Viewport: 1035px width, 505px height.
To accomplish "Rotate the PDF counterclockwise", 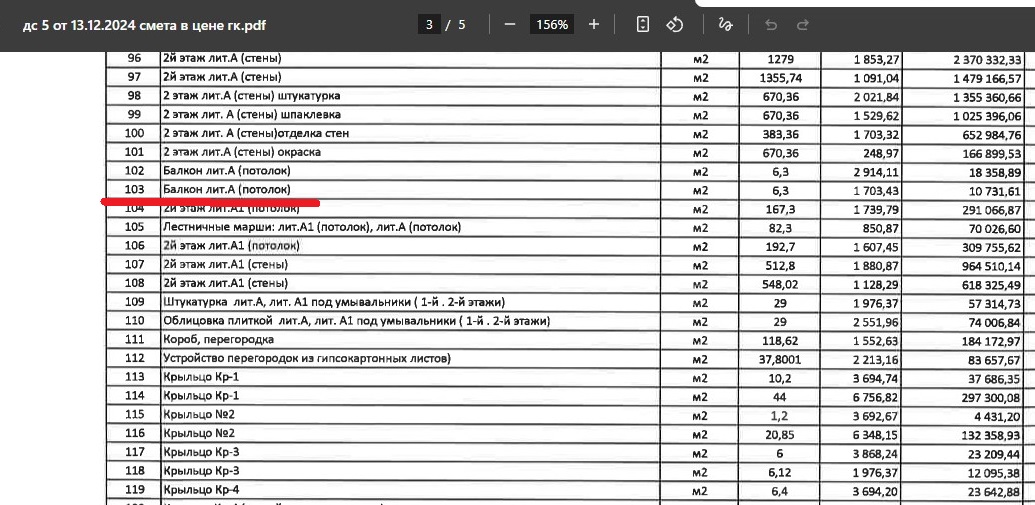I will point(674,25).
